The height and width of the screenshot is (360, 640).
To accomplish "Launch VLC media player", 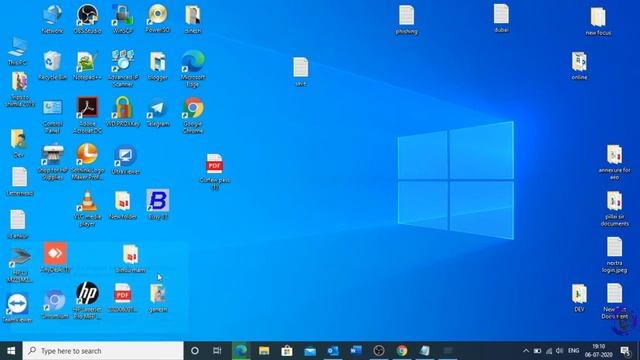I will point(87,208).
